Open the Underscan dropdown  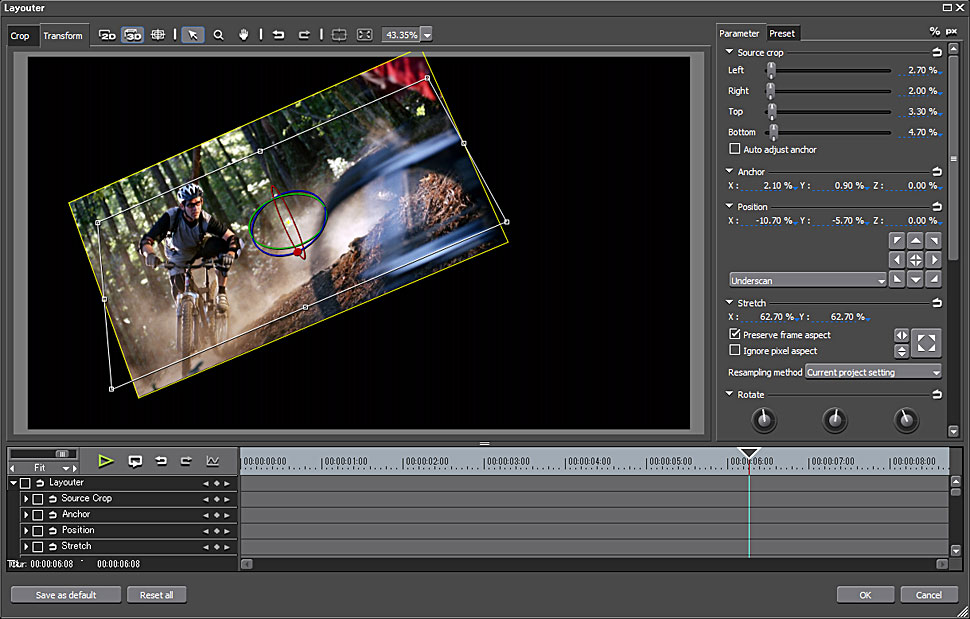click(x=808, y=281)
